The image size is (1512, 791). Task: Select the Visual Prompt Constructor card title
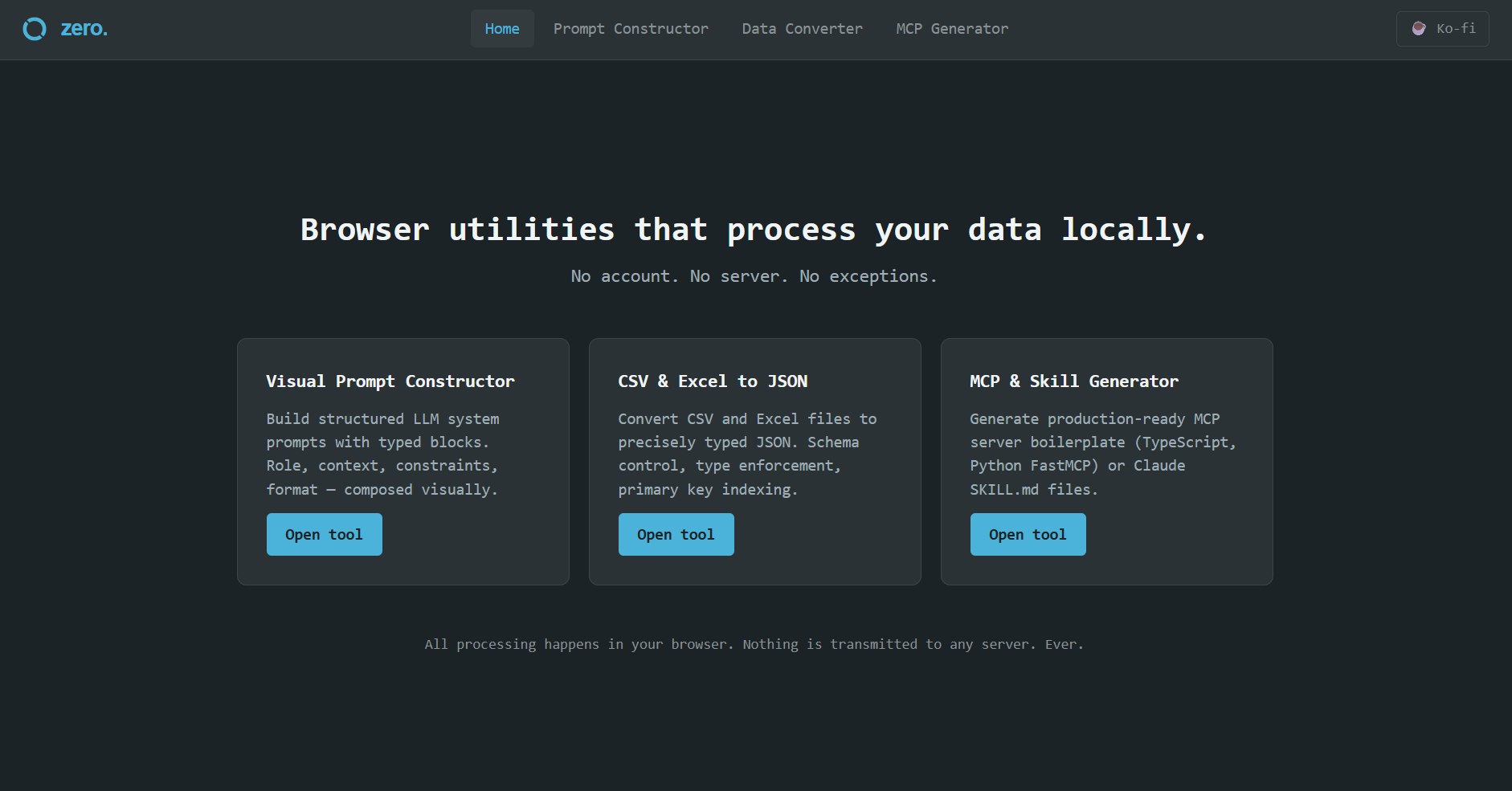point(390,381)
